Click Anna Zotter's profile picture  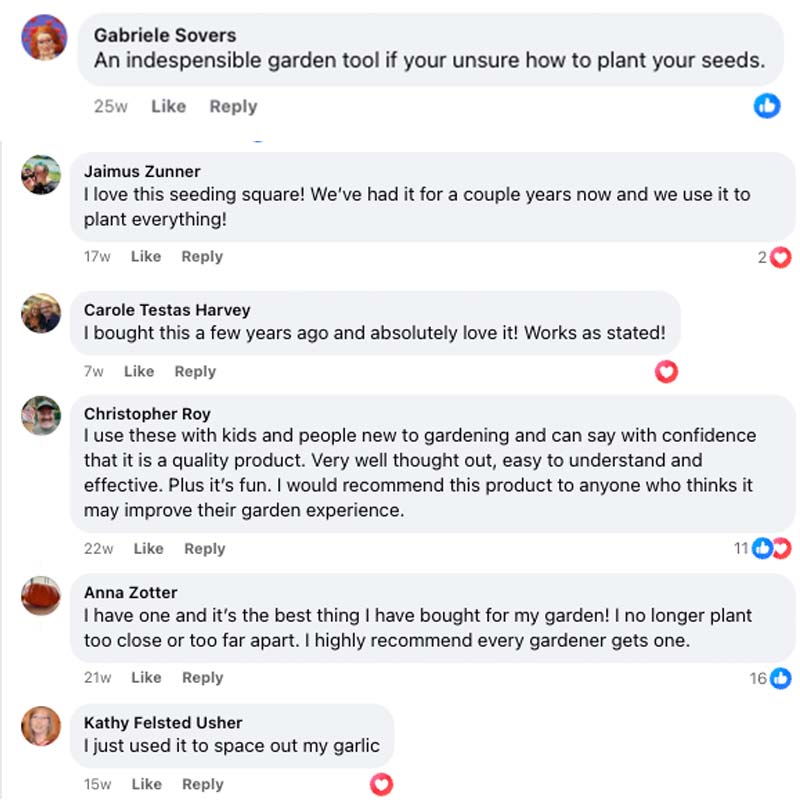point(41,596)
